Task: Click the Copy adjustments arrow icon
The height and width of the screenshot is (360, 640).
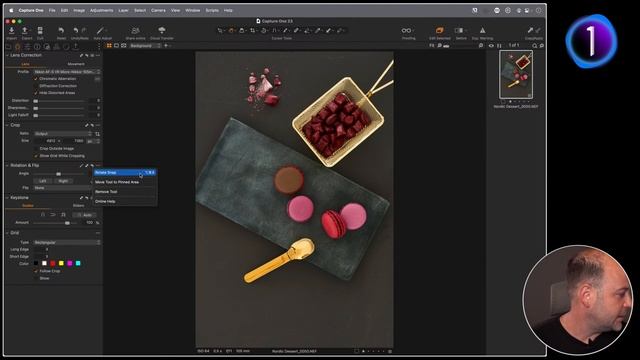Action: [530, 31]
